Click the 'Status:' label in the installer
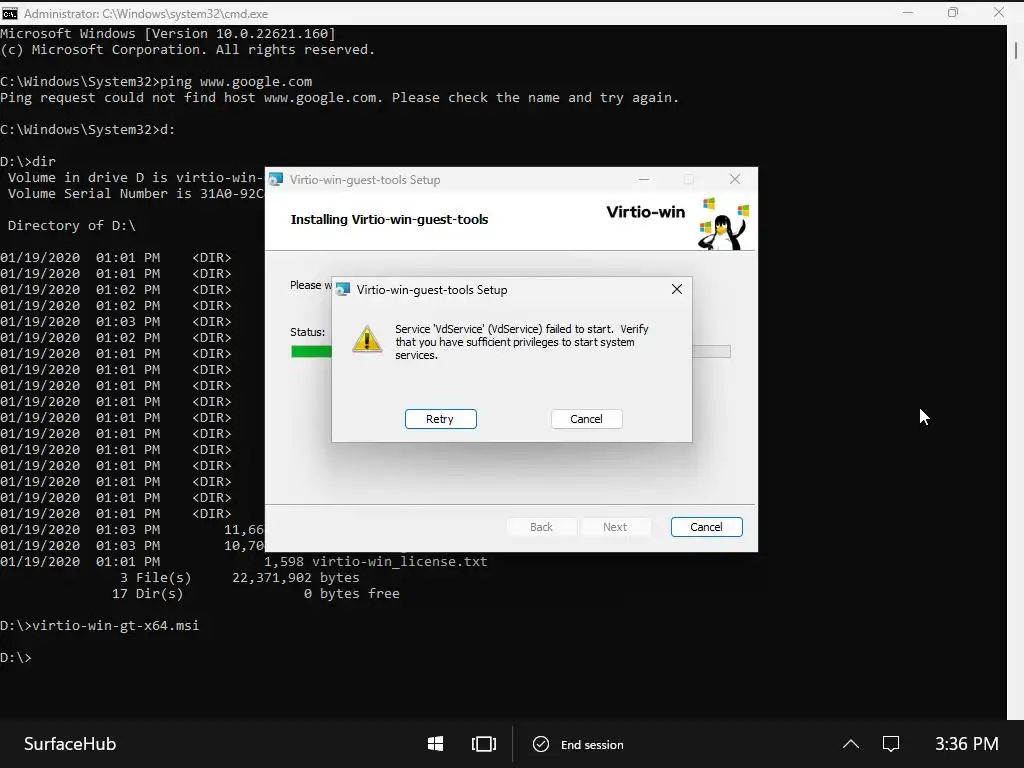 pyautogui.click(x=308, y=332)
